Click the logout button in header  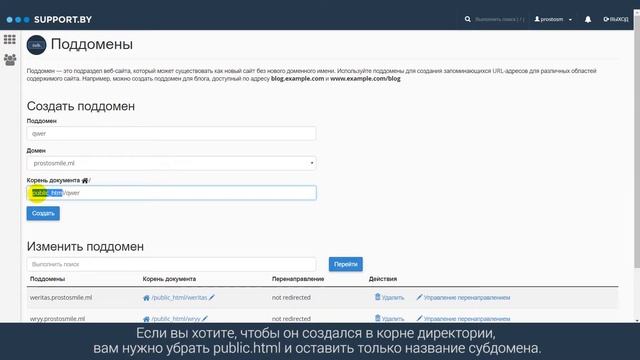click(616, 19)
